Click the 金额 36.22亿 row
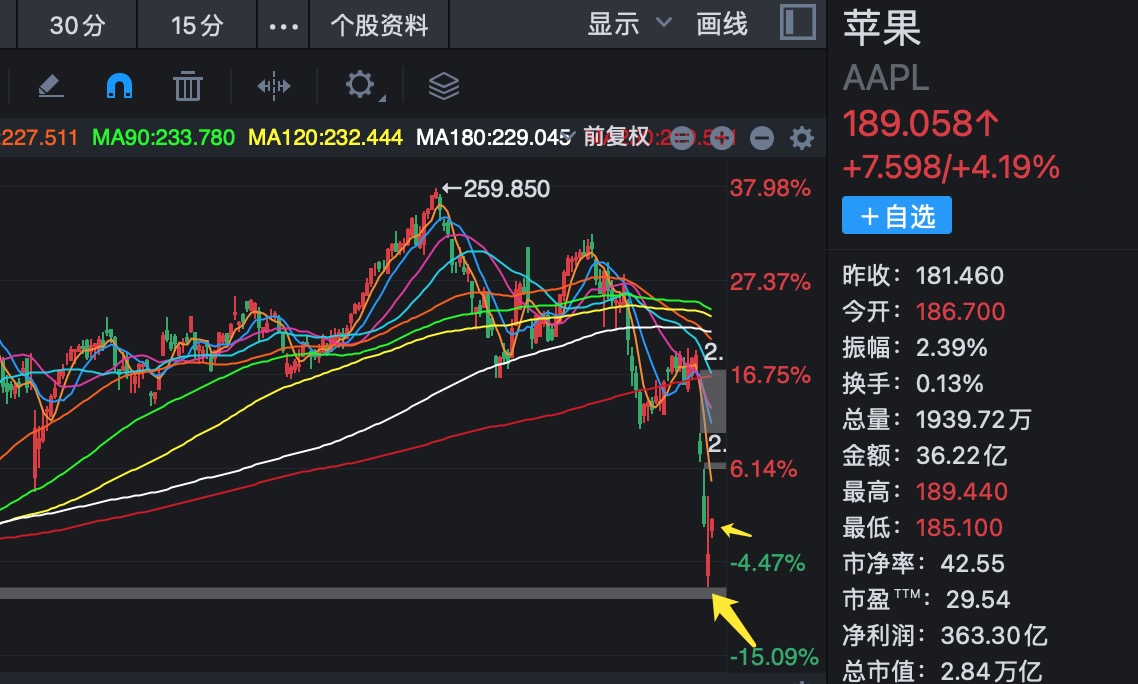This screenshot has width=1138, height=684. tap(924, 456)
